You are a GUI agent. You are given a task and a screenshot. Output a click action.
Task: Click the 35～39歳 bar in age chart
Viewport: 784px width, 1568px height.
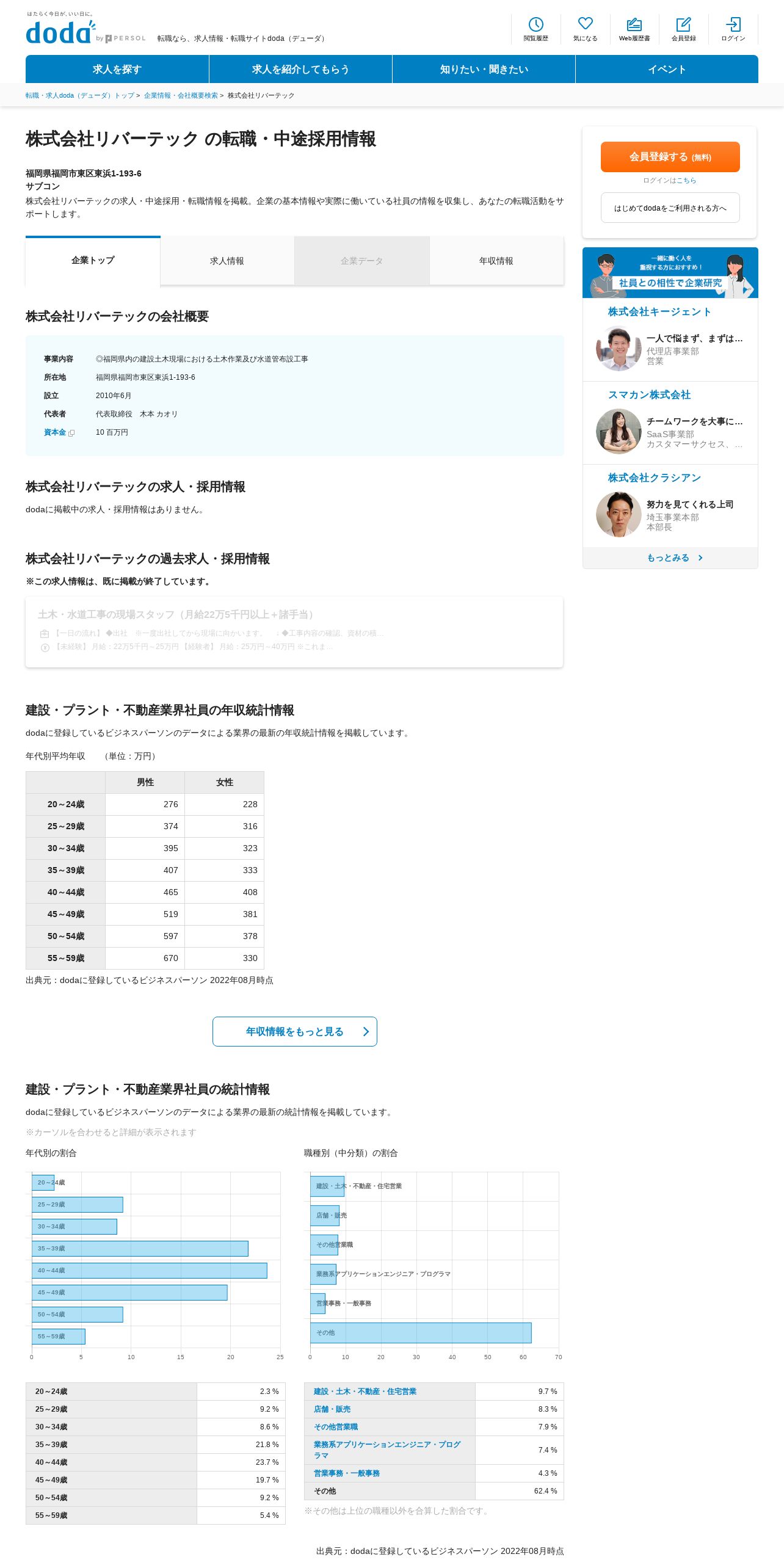[140, 1249]
